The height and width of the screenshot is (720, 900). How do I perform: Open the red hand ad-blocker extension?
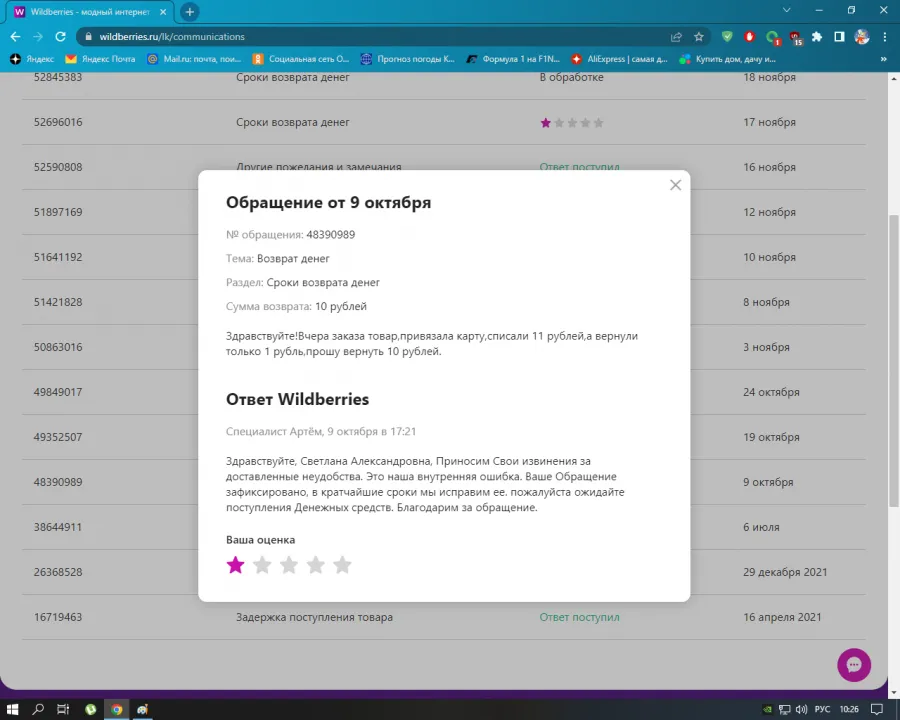(x=749, y=37)
